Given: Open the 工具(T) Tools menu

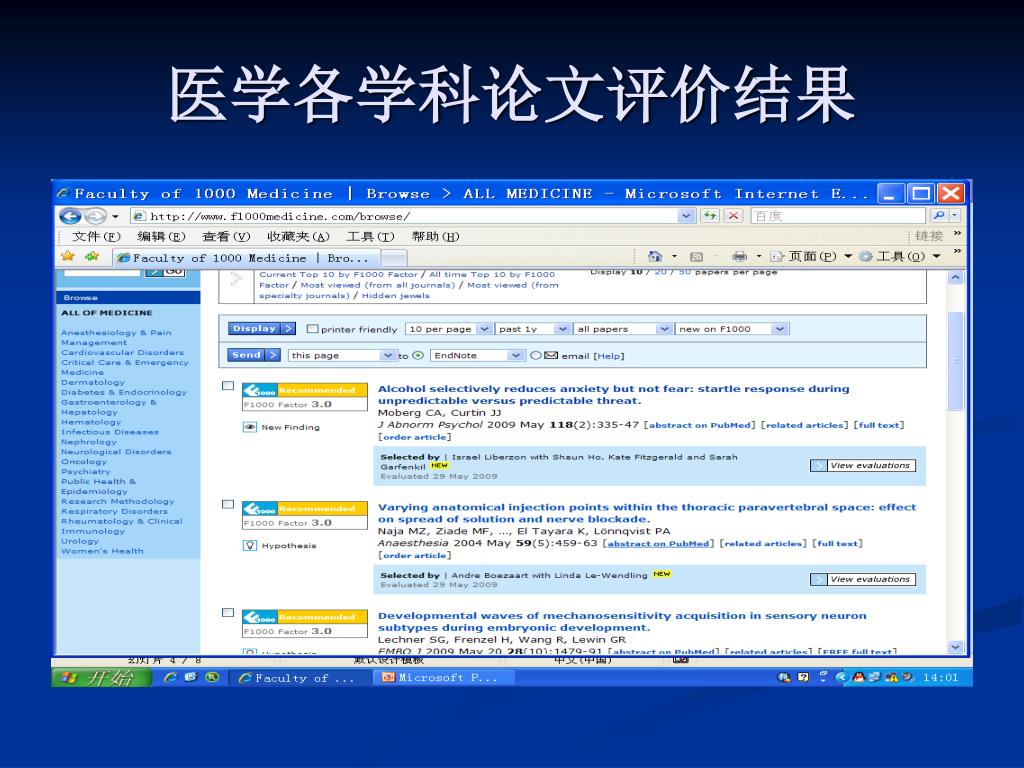Looking at the screenshot, I should [370, 236].
